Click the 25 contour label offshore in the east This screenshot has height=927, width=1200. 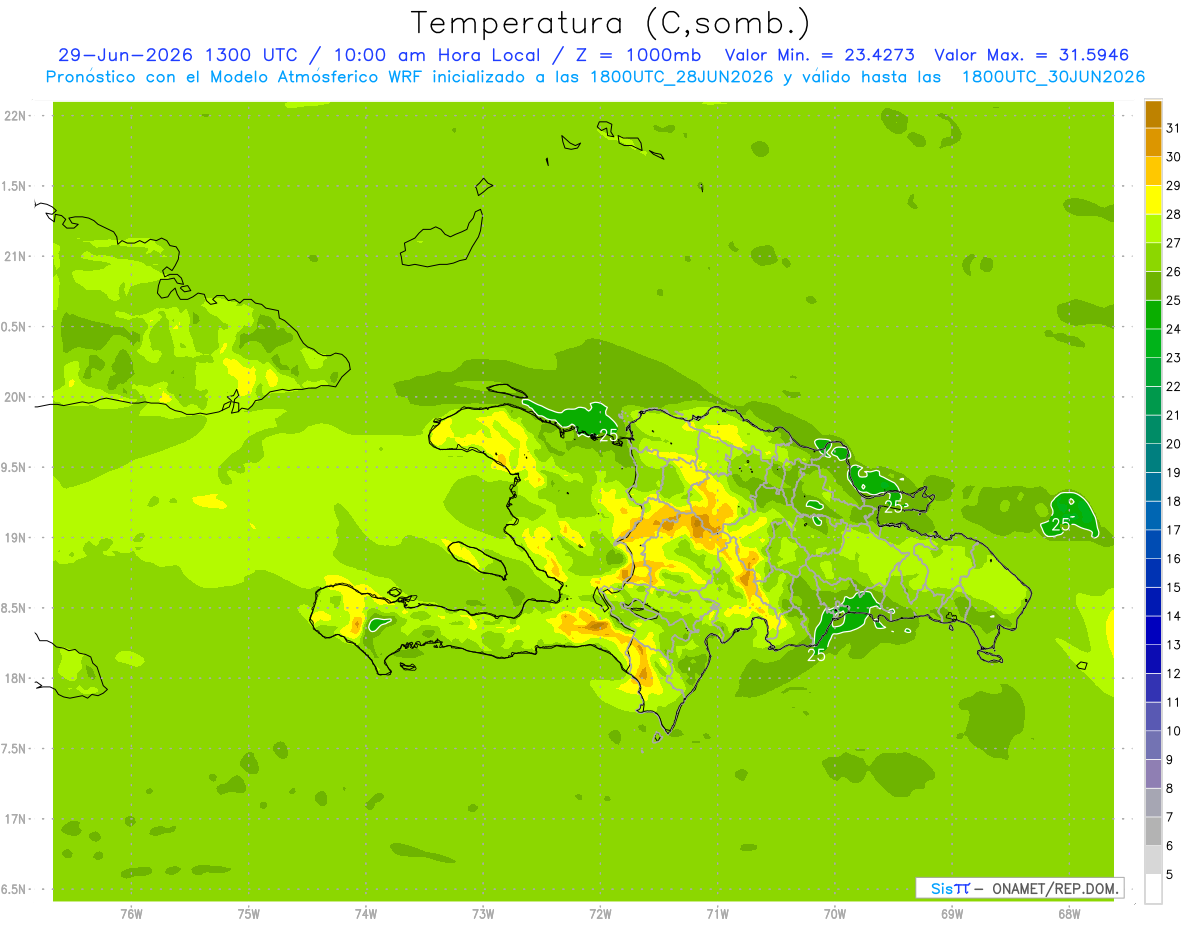(1061, 524)
